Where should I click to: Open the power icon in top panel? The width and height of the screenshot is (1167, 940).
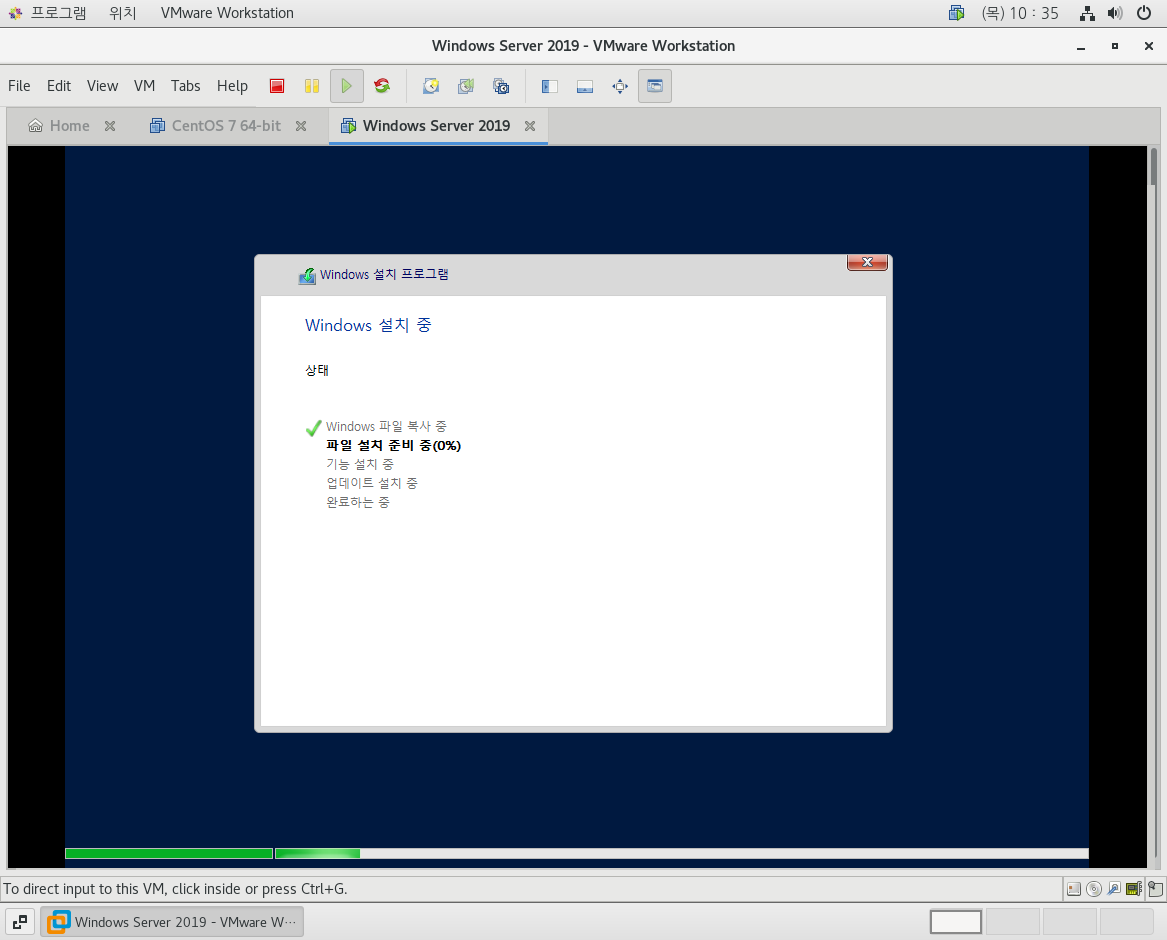(x=1144, y=13)
